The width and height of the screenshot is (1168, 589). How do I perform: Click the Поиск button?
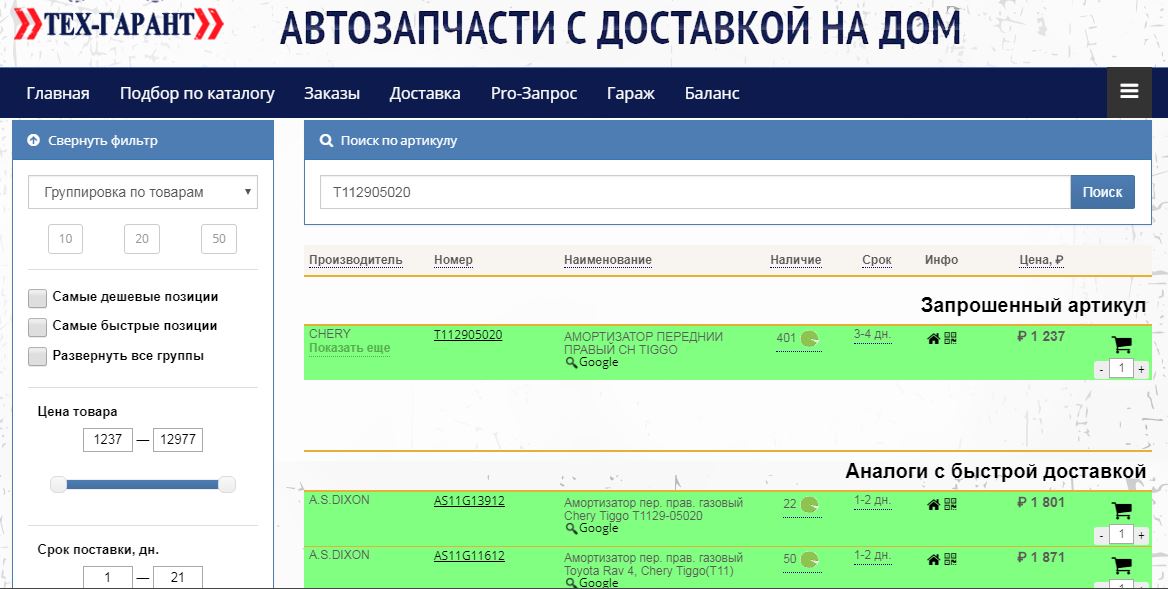click(1102, 192)
